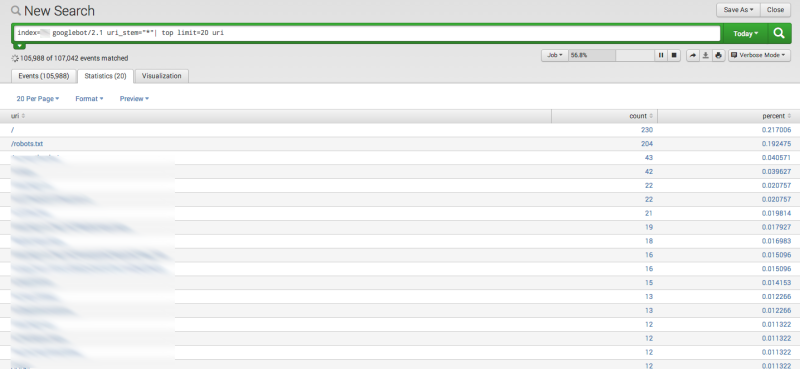Click the percent value 0.039627
Image resolution: width=800 pixels, height=369 pixels.
click(777, 171)
